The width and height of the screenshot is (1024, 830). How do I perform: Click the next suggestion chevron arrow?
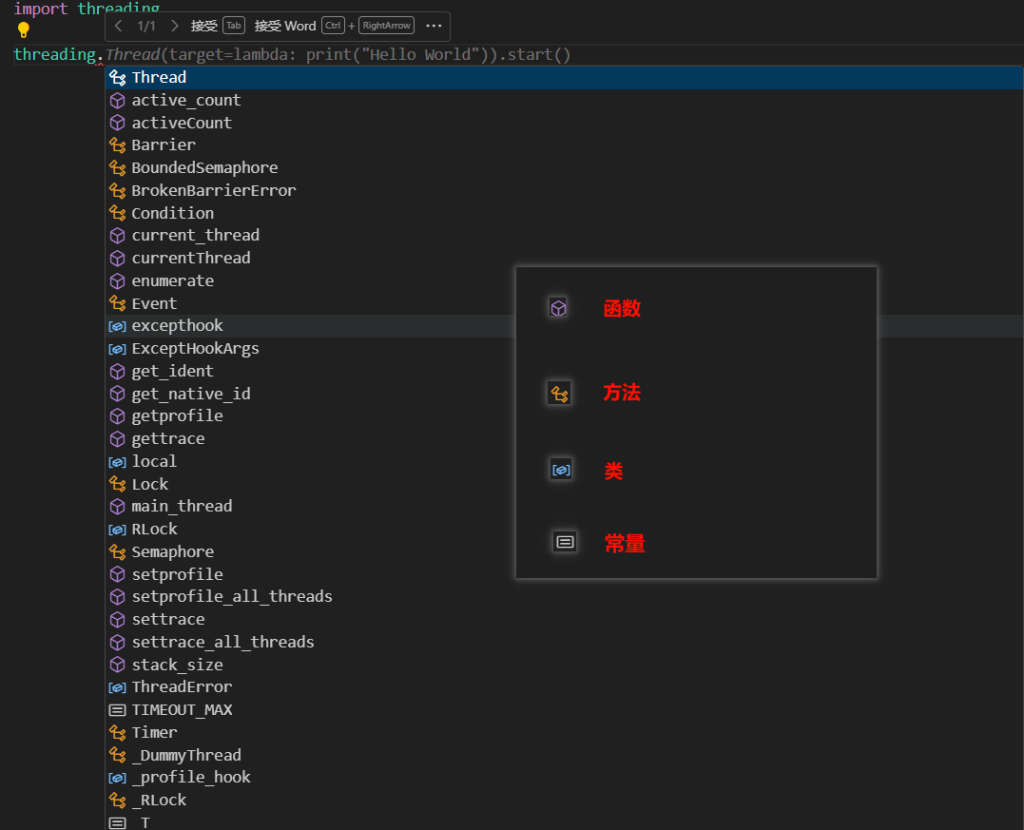click(175, 26)
